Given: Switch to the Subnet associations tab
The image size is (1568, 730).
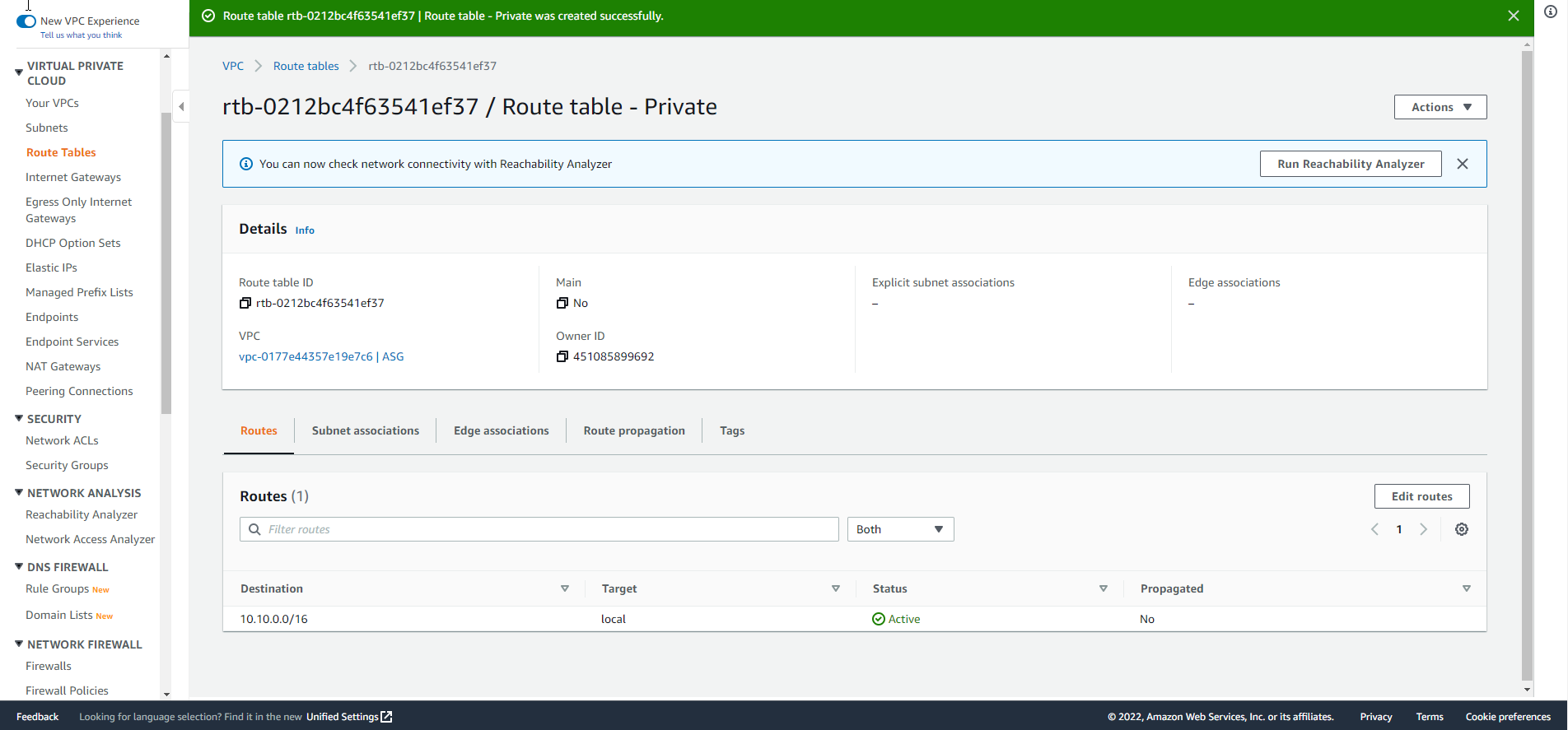Looking at the screenshot, I should click(366, 430).
